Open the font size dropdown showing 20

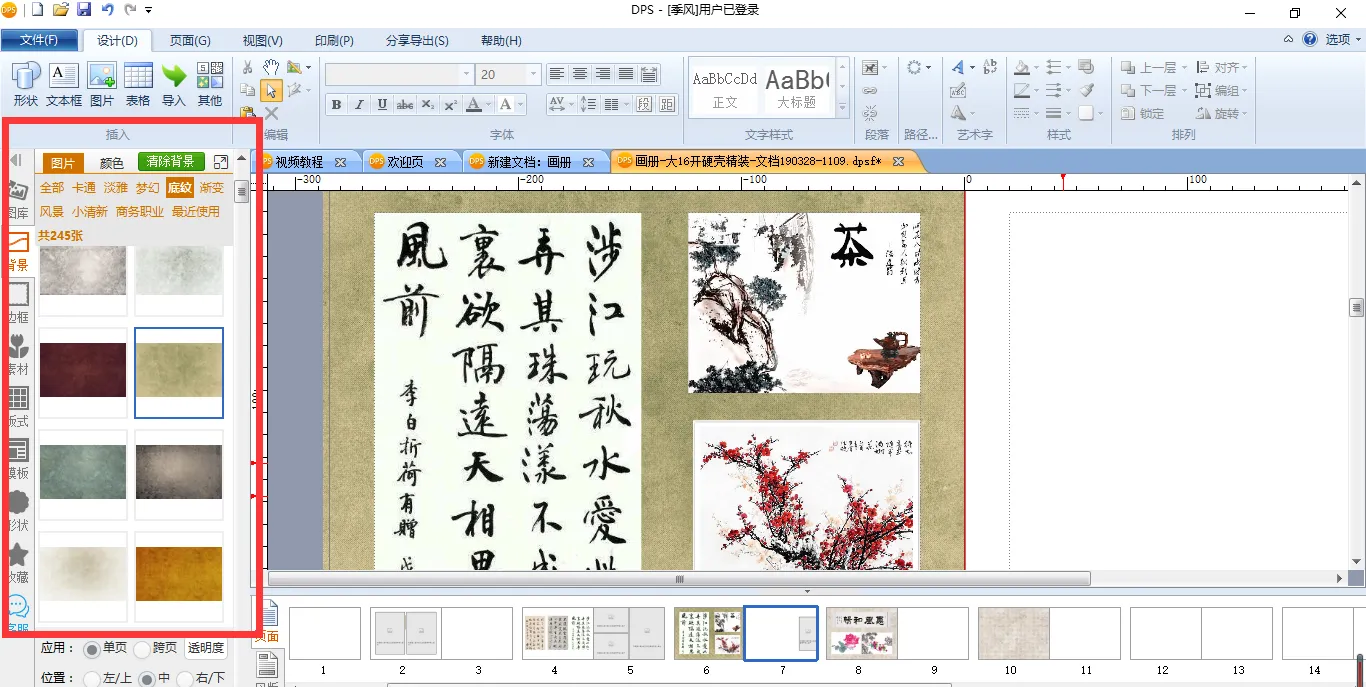[x=533, y=75]
